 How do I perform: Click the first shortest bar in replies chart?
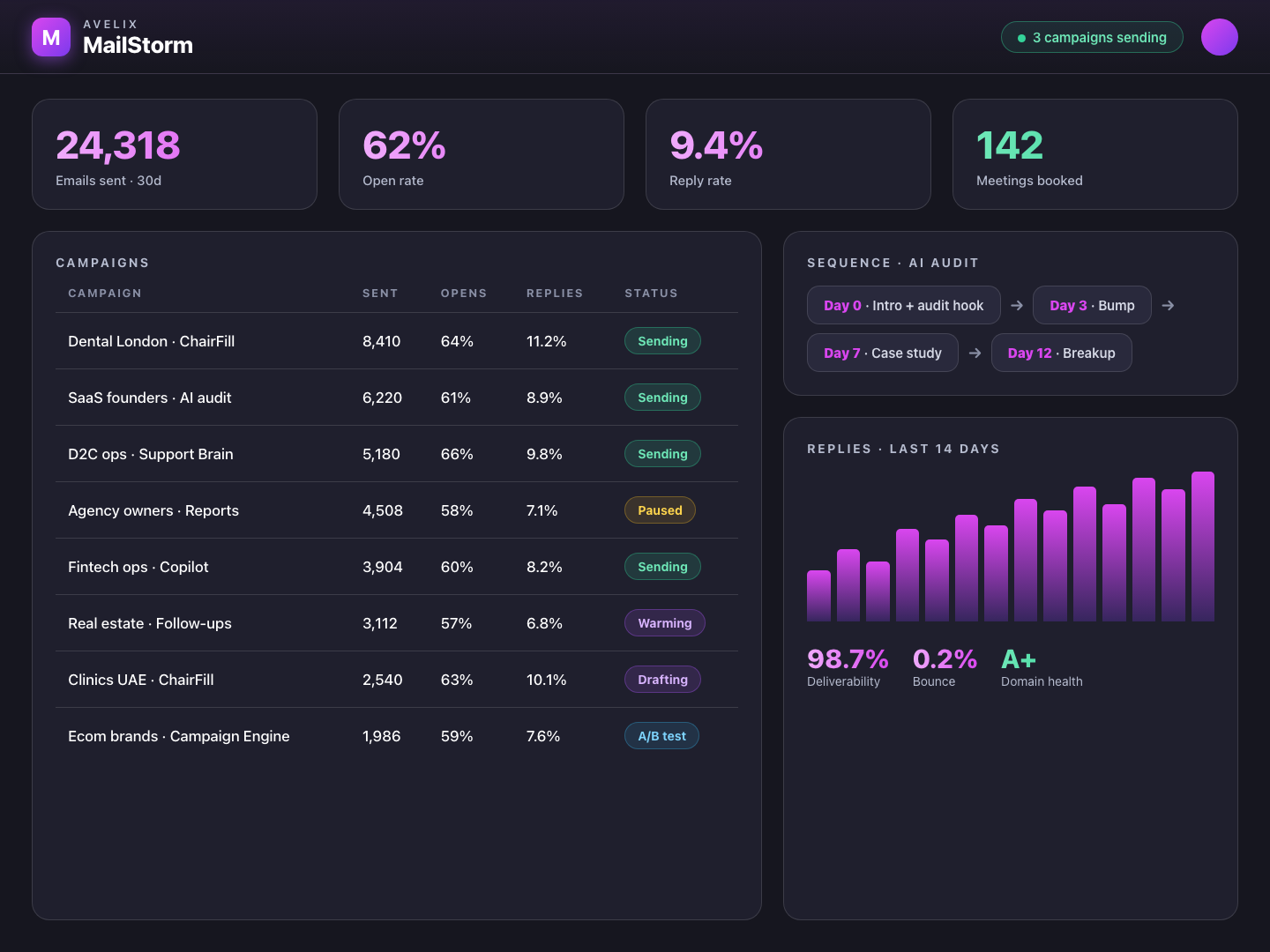click(x=818, y=596)
